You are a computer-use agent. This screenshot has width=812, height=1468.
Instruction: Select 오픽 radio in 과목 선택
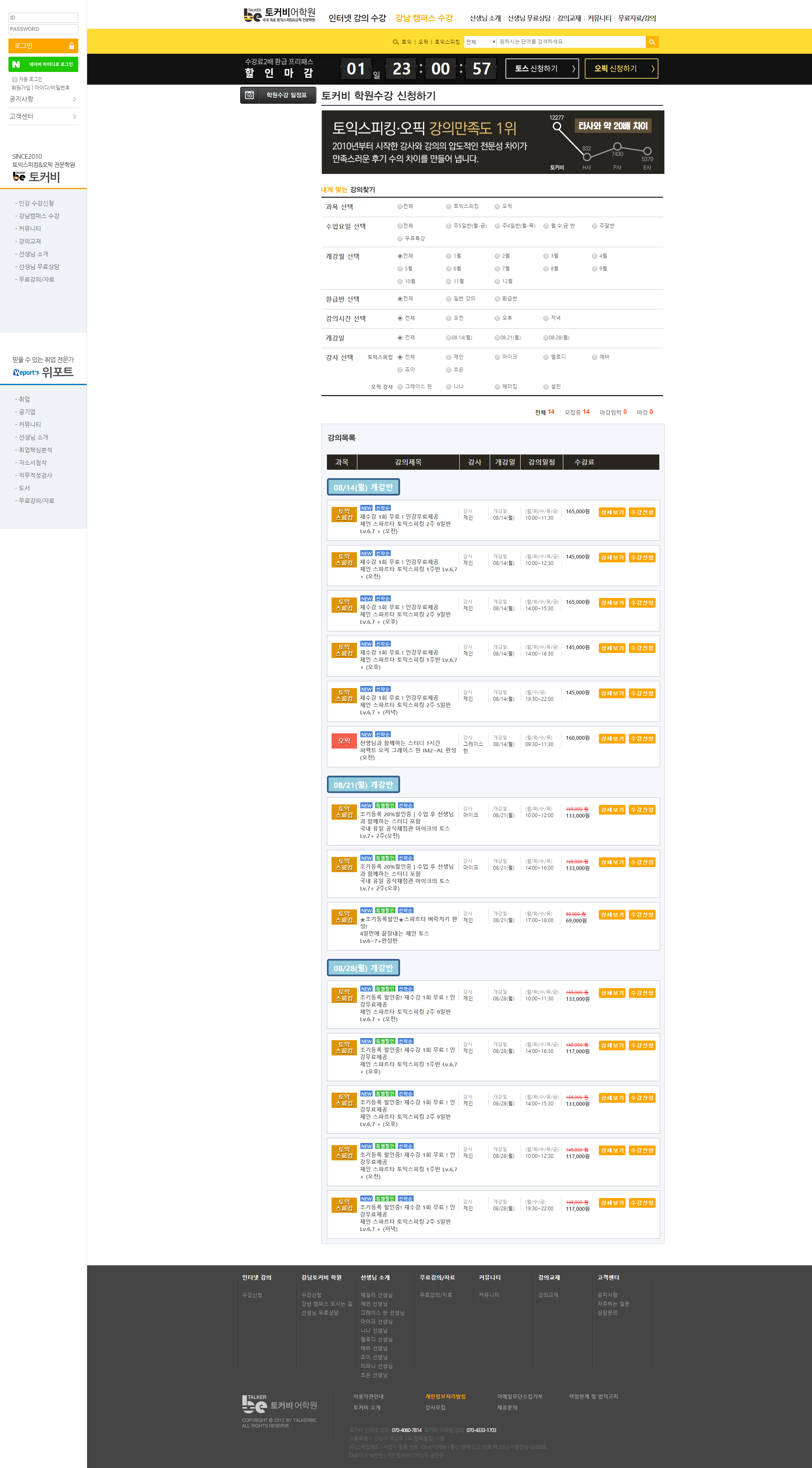pyautogui.click(x=497, y=206)
